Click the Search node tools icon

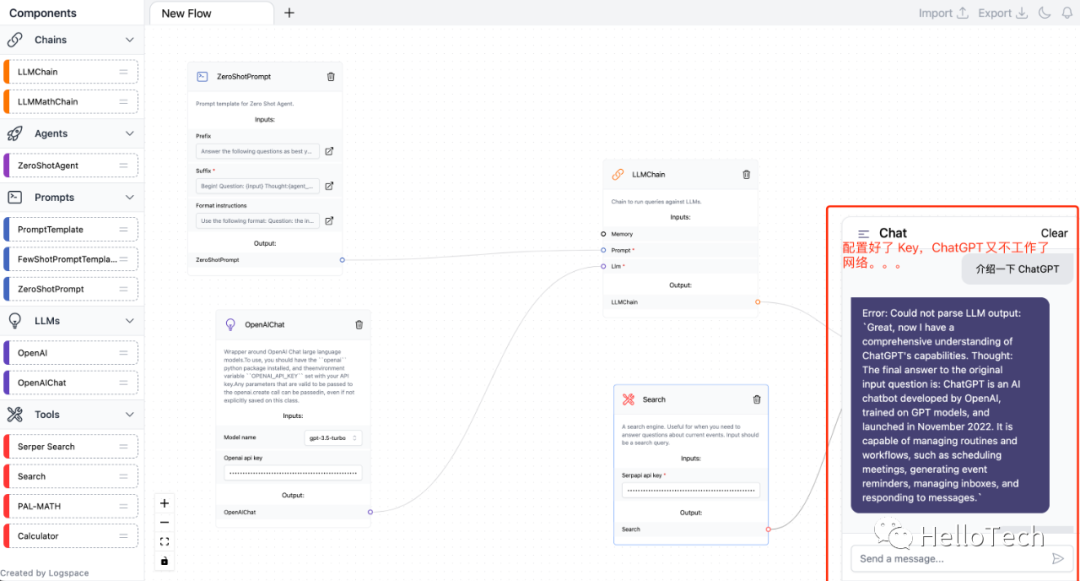pos(628,399)
